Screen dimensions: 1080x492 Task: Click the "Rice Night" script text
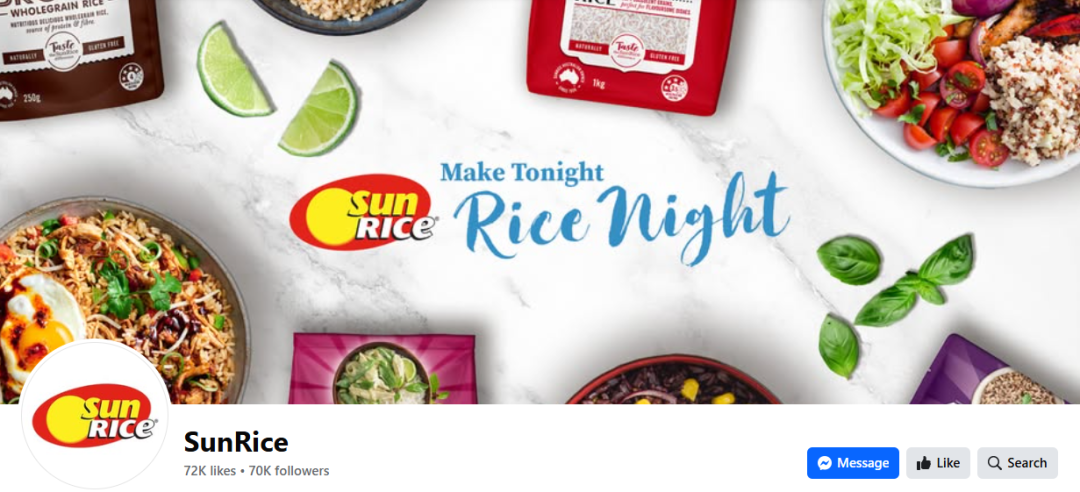[621, 219]
